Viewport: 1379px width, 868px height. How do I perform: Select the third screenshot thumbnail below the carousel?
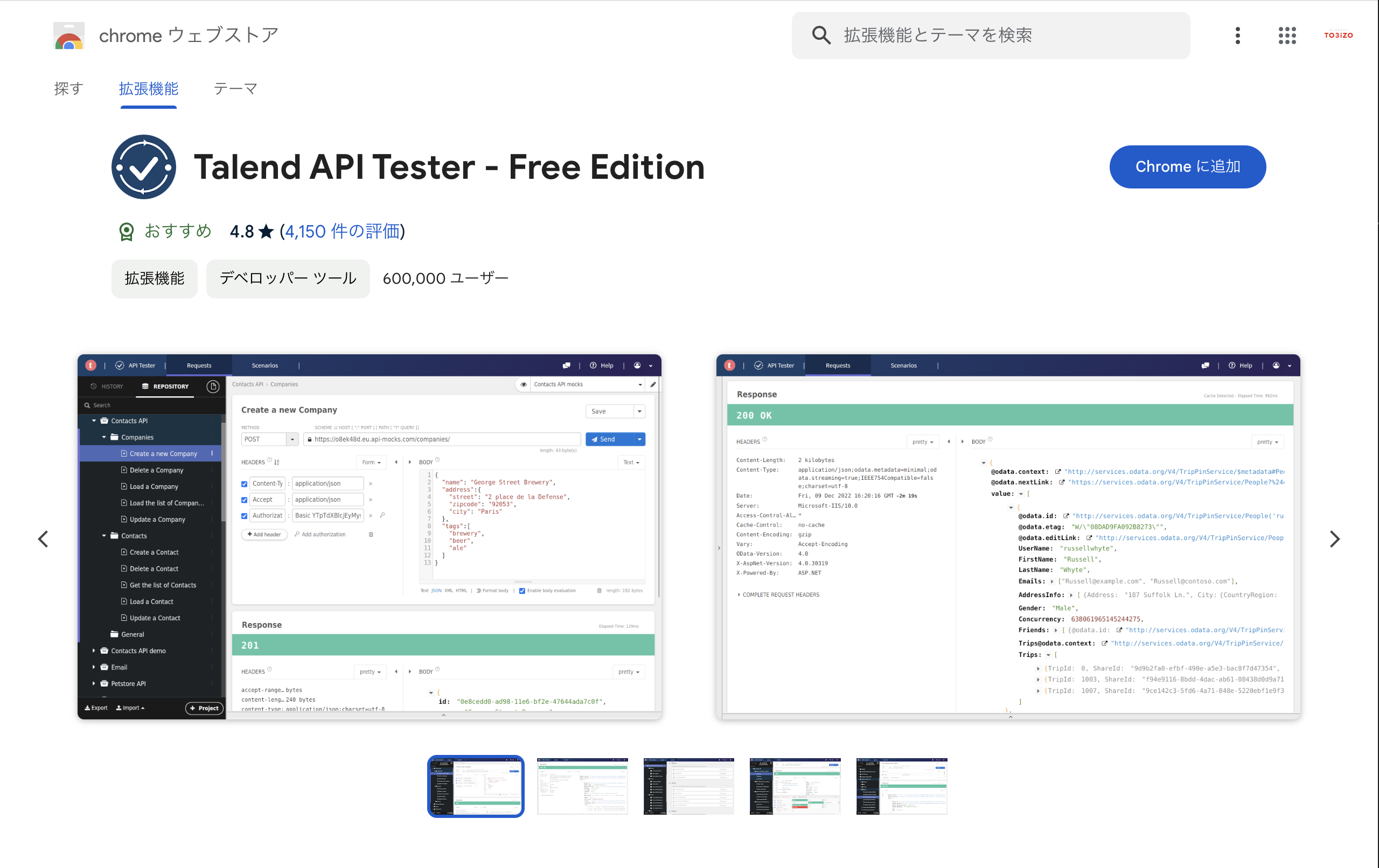click(x=688, y=786)
